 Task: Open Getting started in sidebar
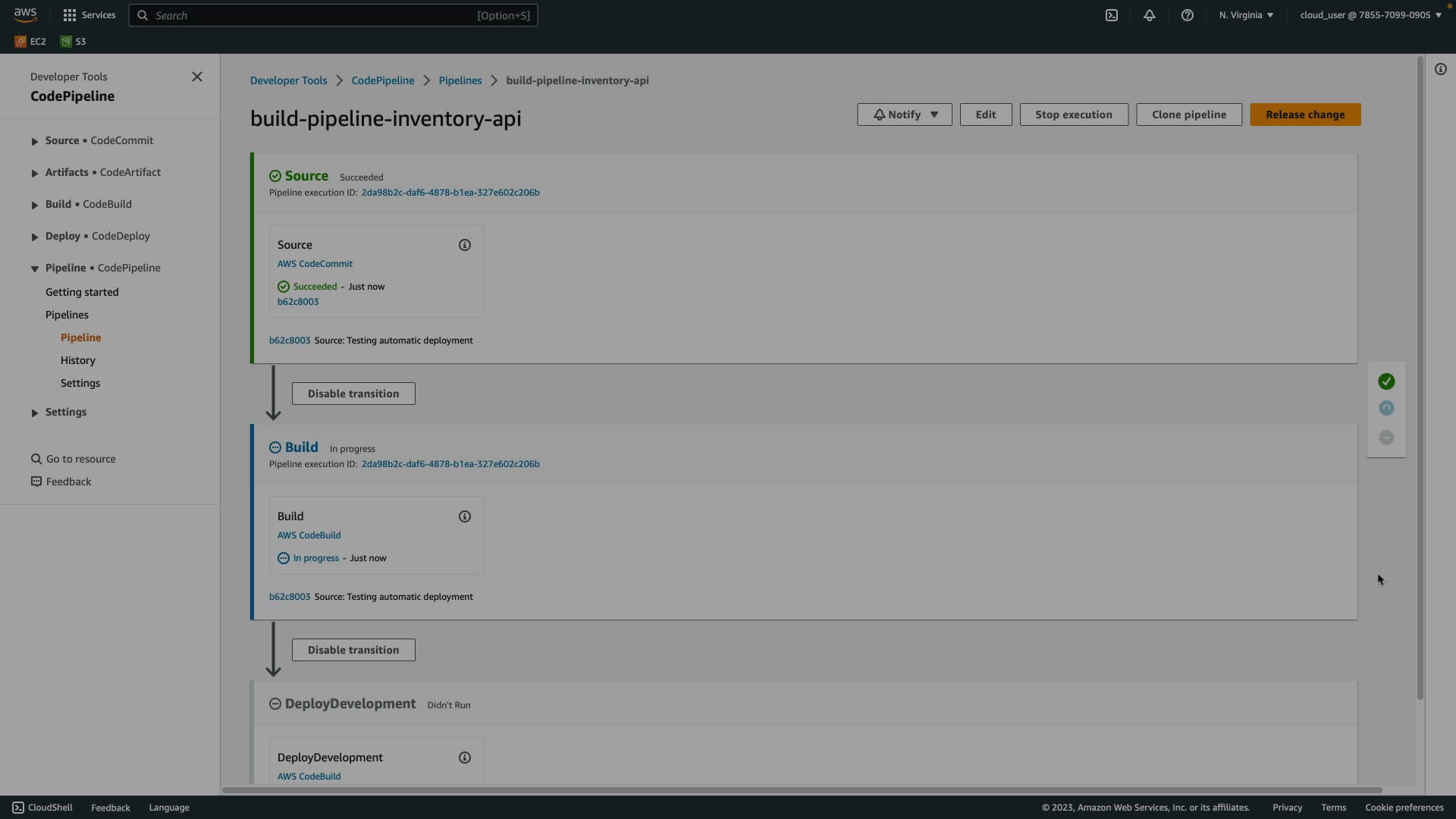[82, 292]
